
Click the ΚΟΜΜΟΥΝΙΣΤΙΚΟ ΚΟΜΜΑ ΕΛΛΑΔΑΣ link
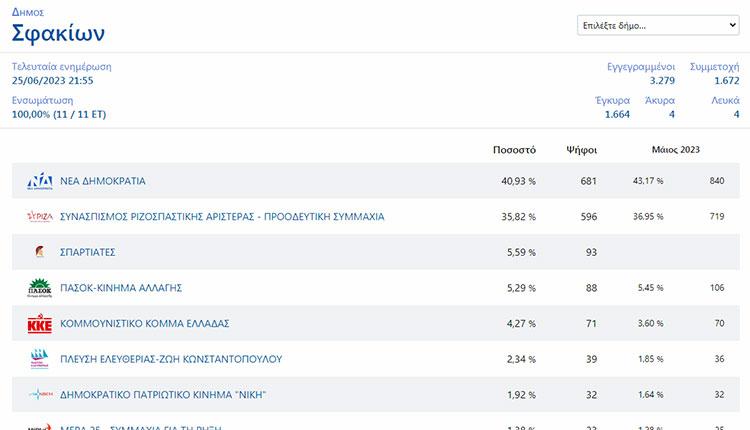145,324
